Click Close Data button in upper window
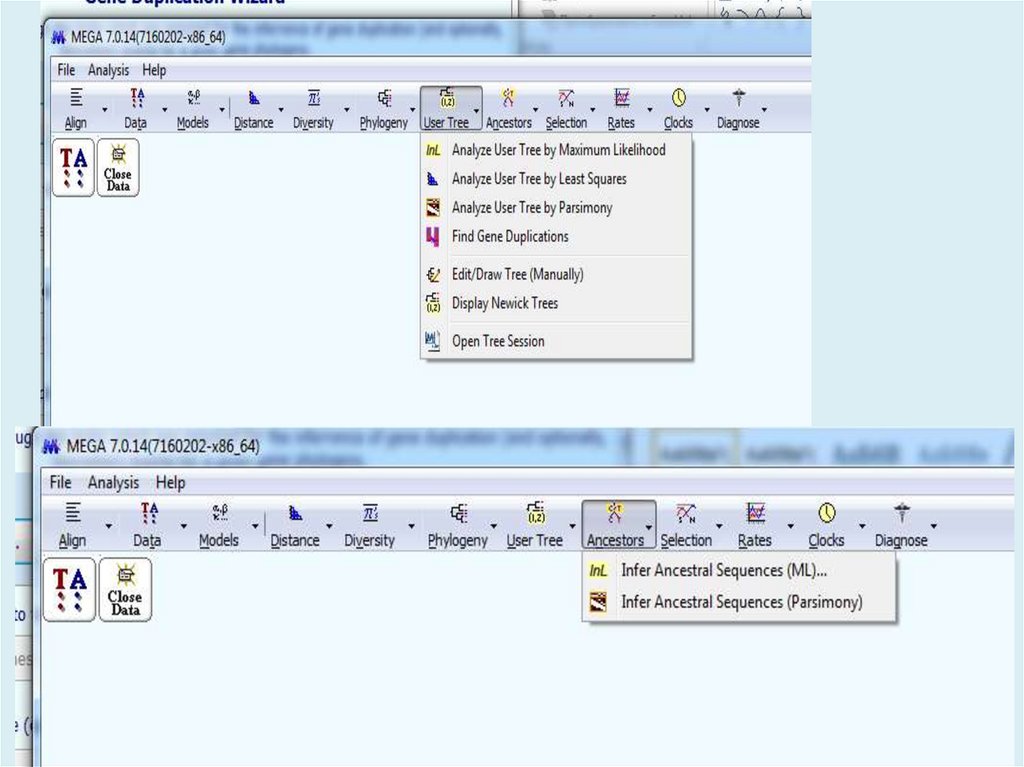Viewport: 1024px width, 767px height. coord(118,167)
